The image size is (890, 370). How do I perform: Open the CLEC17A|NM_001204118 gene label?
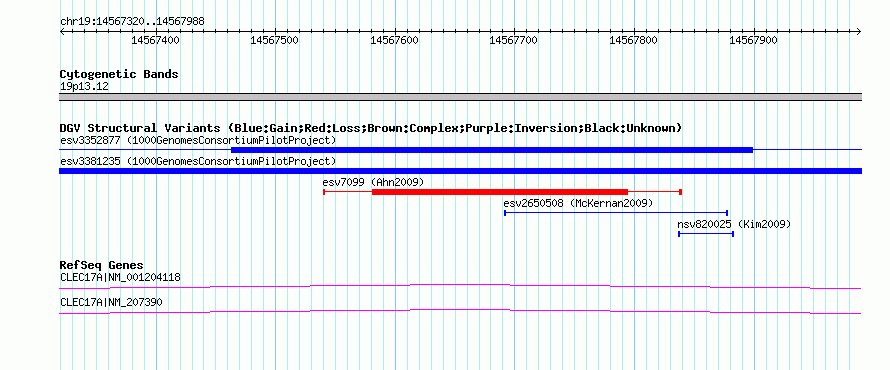coord(120,278)
